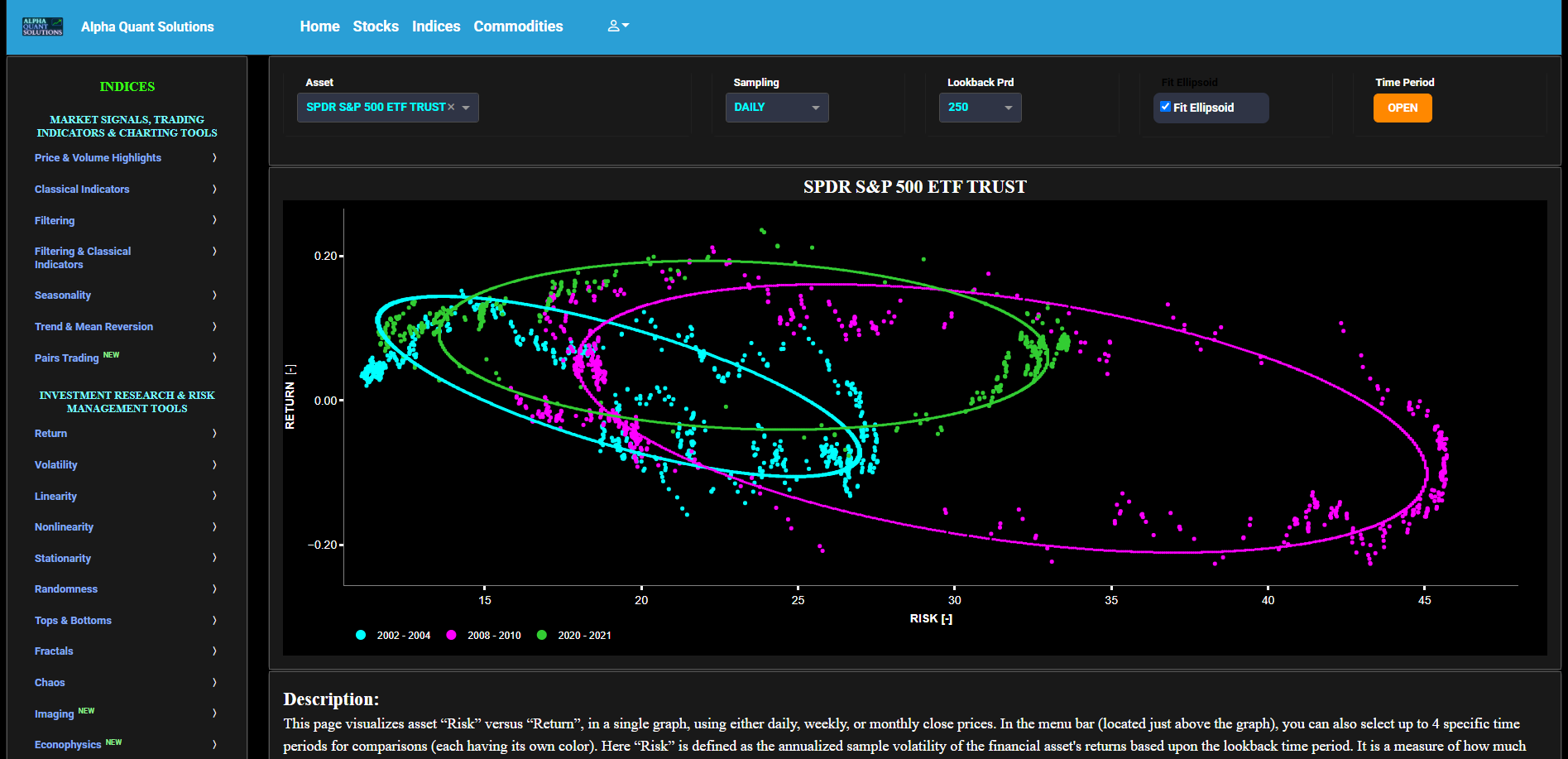This screenshot has height=759, width=1568.
Task: Open the Indices menu
Action: click(436, 26)
